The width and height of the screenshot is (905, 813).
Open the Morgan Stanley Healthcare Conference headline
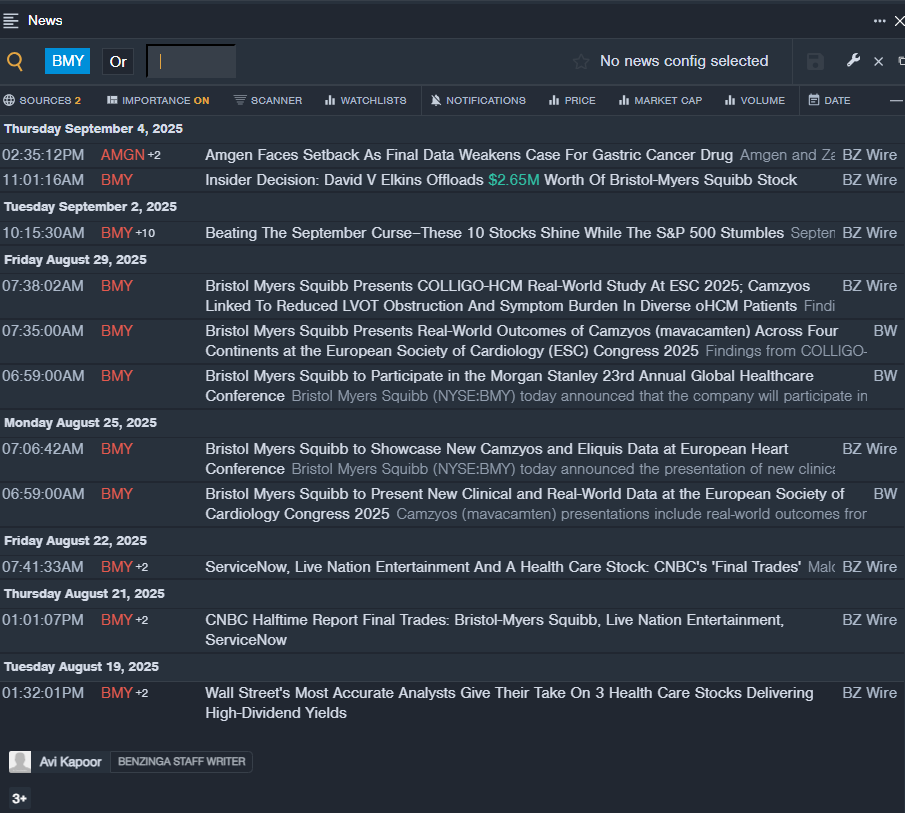pyautogui.click(x=509, y=386)
